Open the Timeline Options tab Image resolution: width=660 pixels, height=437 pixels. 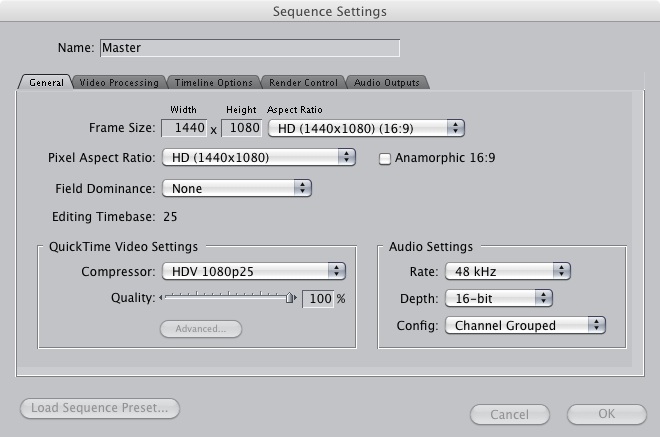[x=212, y=82]
